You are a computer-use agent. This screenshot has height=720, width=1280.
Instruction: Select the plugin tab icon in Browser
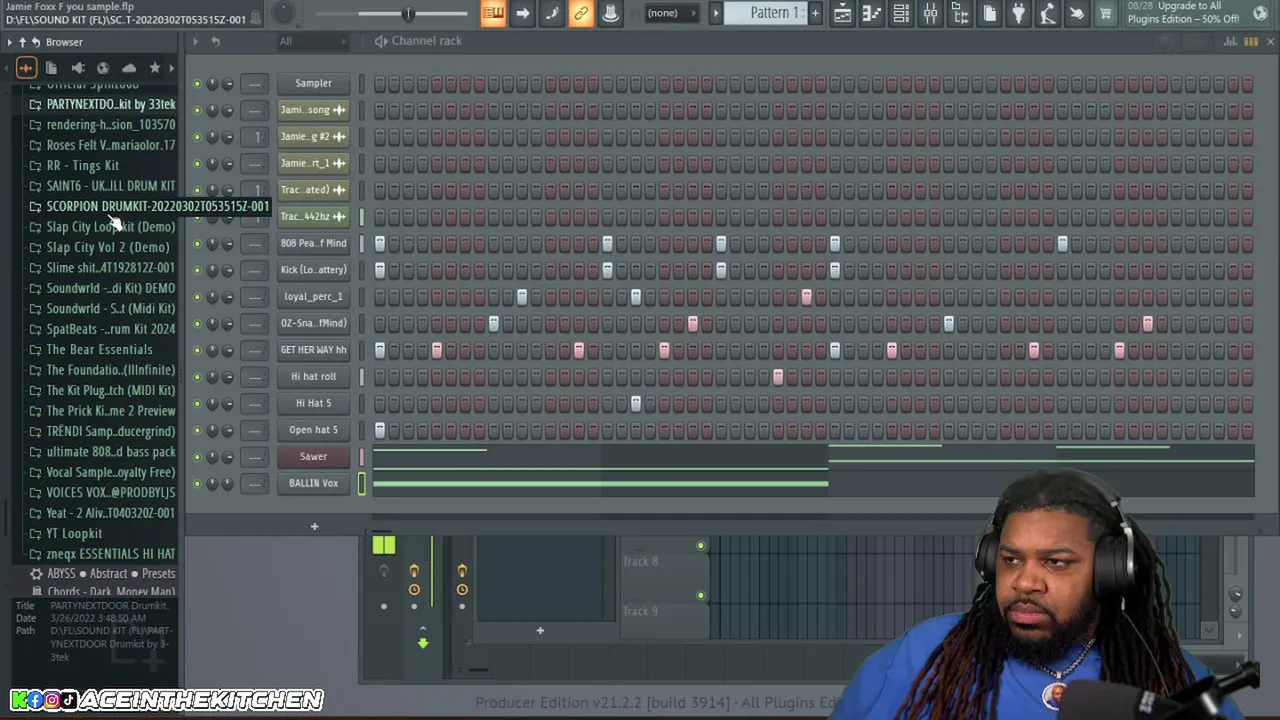[x=78, y=68]
